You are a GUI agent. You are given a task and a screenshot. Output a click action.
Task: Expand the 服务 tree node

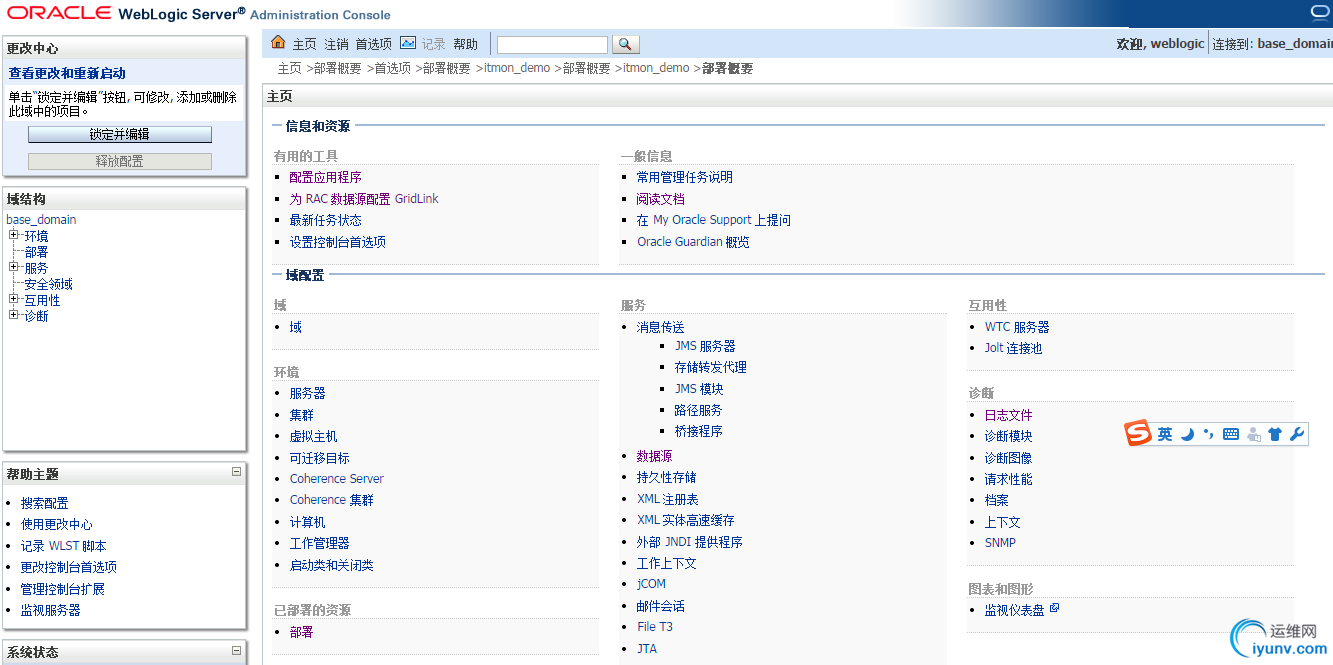[14, 267]
